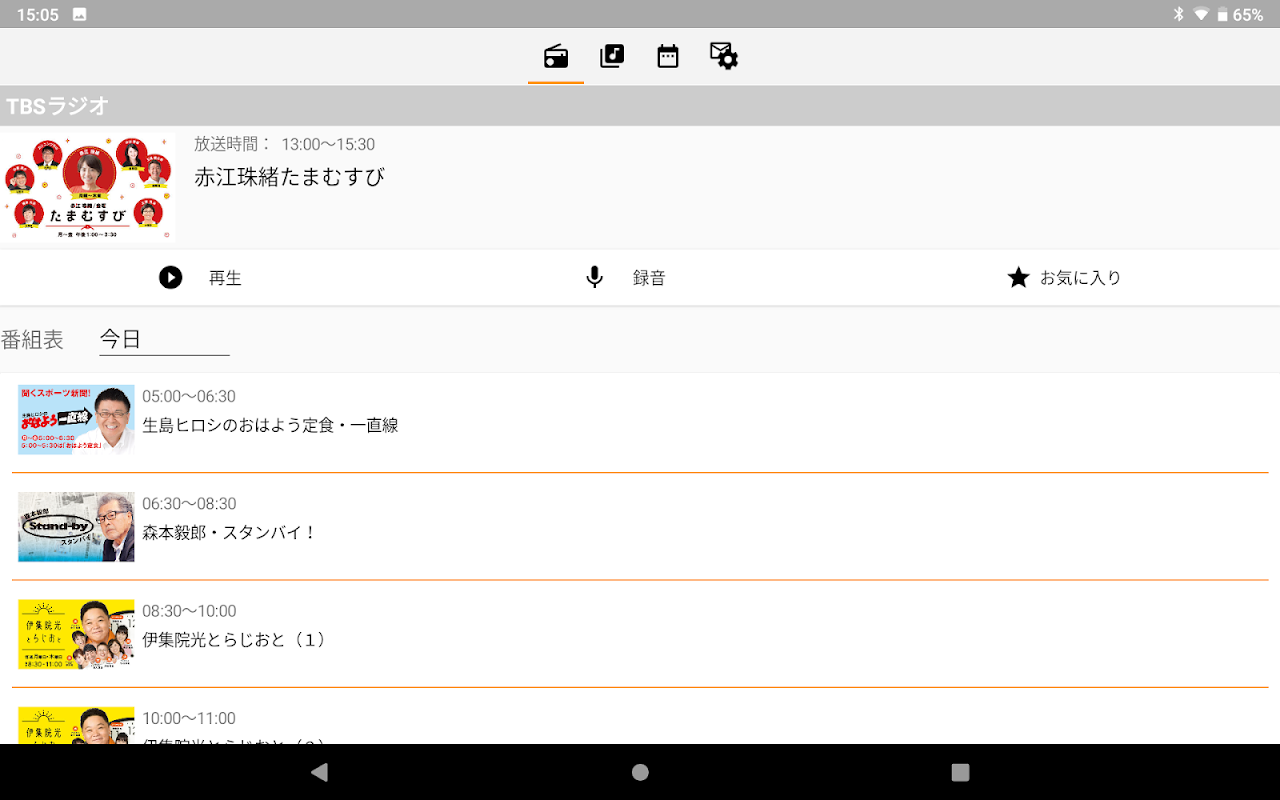Select program 伊集院光とらじおと（1）

[235, 639]
